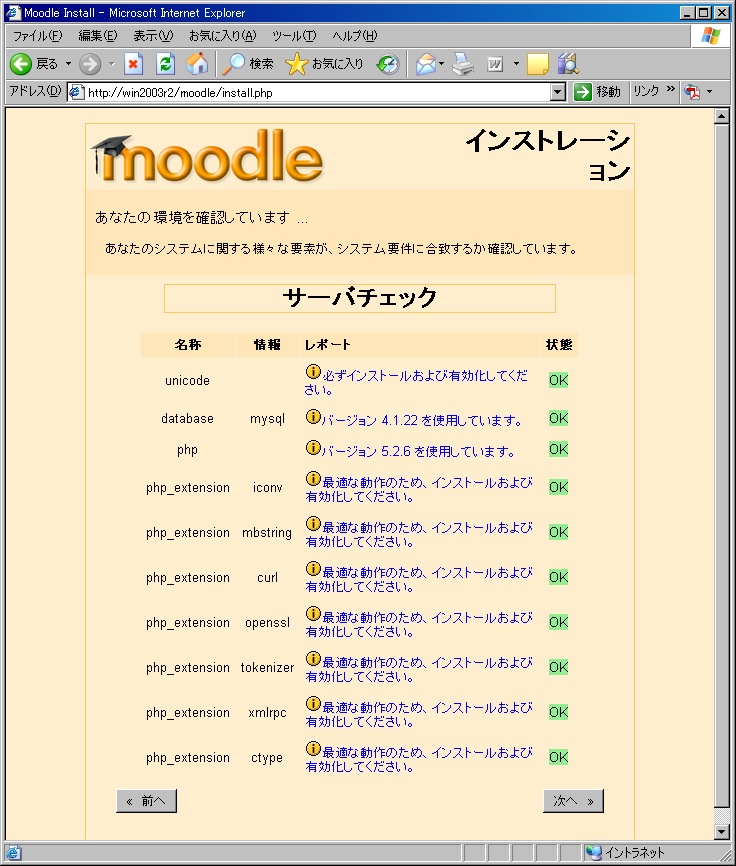Viewport: 736px width, 866px height.
Task: Click the IE Back arrow icon
Action: click(x=21, y=64)
